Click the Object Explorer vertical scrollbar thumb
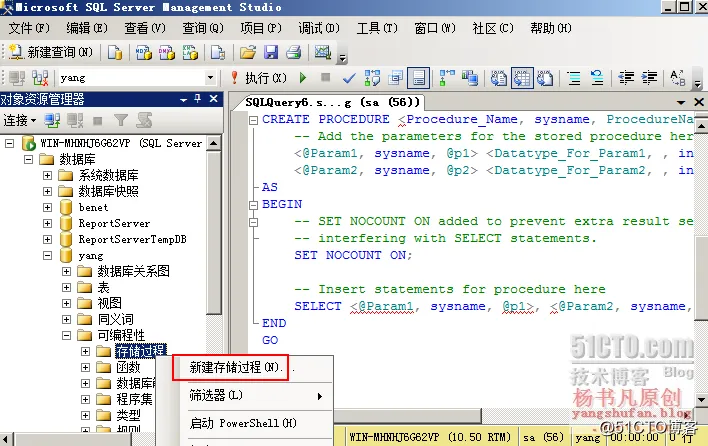The width and height of the screenshot is (708, 446). click(x=214, y=232)
